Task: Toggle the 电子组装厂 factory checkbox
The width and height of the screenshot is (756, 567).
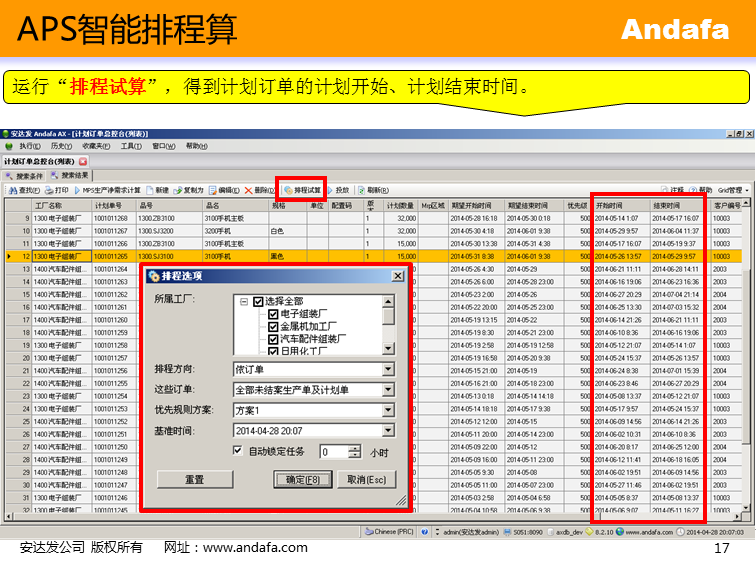Action: [x=272, y=314]
